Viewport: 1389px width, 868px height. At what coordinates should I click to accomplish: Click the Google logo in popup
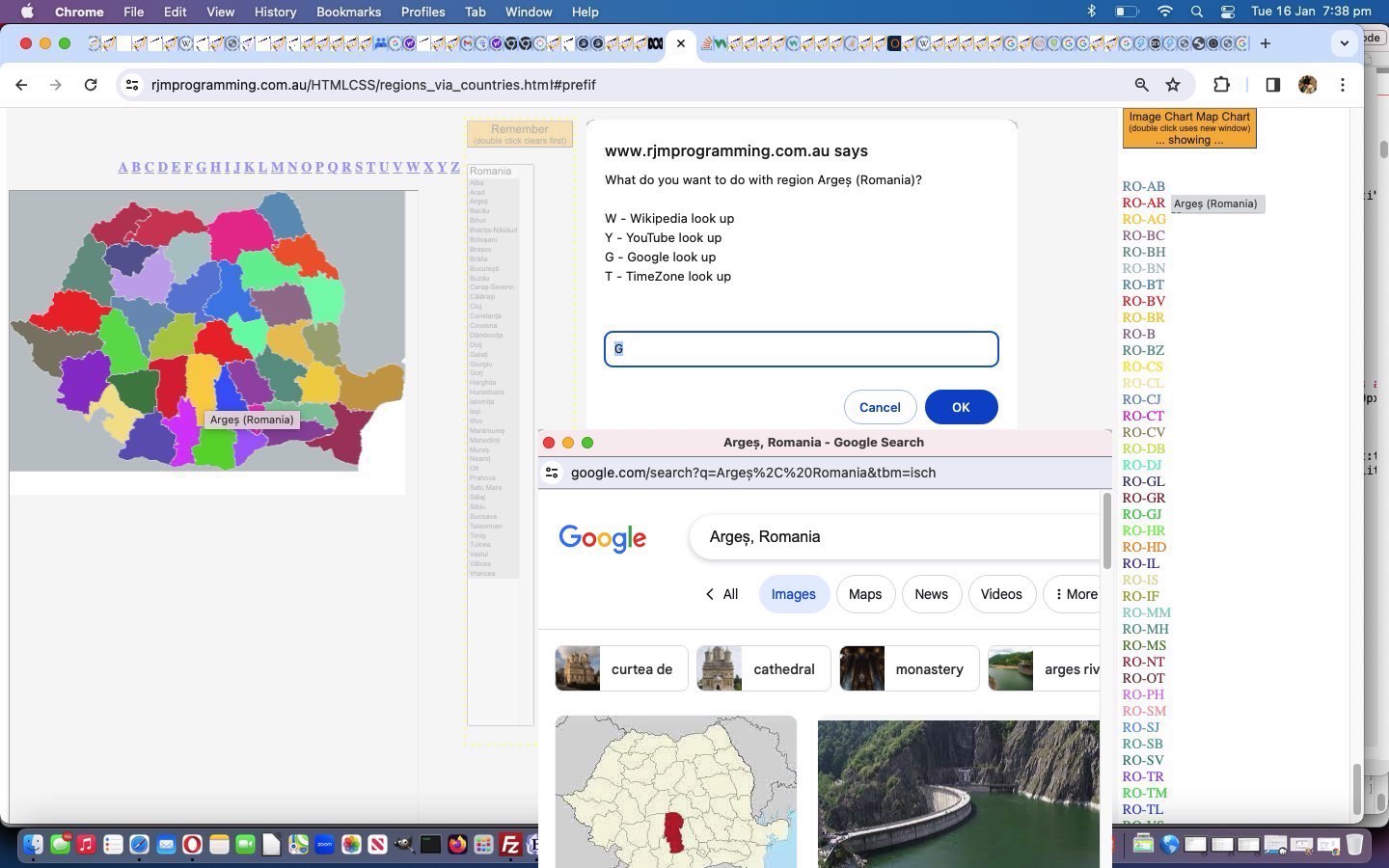click(x=603, y=538)
